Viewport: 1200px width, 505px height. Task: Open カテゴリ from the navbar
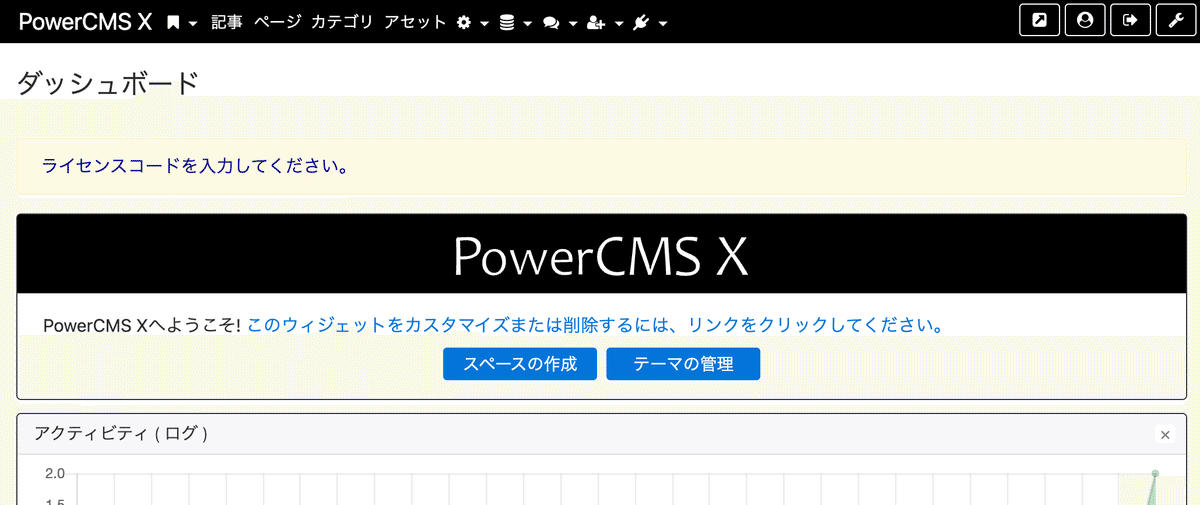[342, 22]
